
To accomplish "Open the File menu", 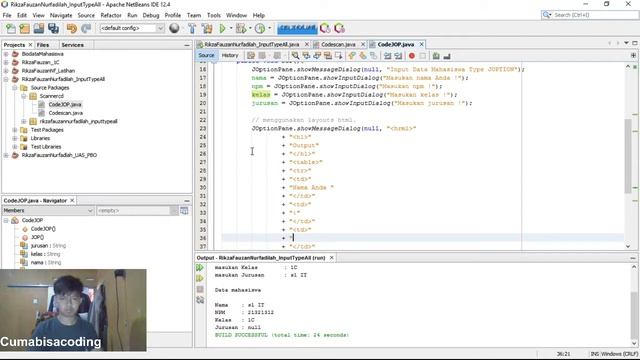I will pyautogui.click(x=7, y=15).
